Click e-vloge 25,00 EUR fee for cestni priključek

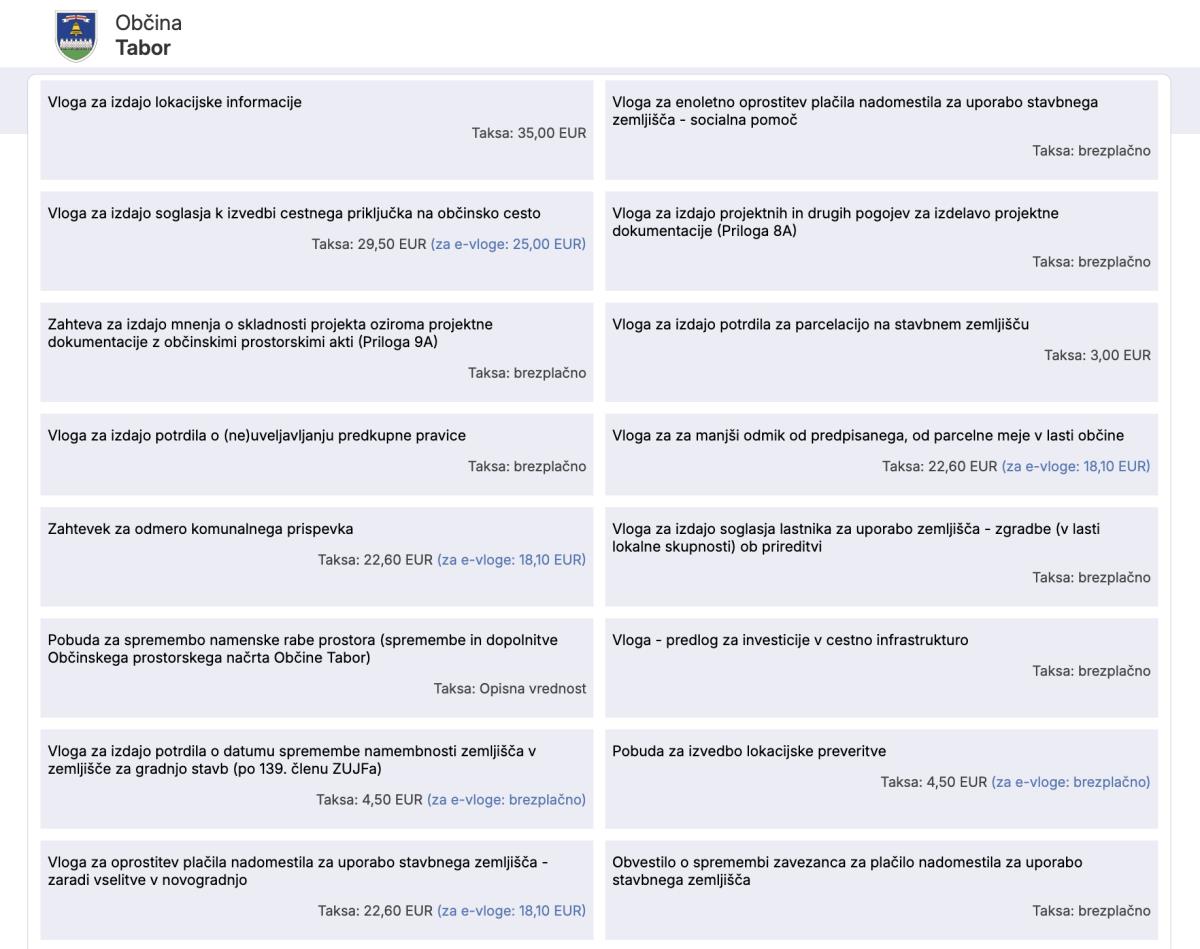pos(508,244)
